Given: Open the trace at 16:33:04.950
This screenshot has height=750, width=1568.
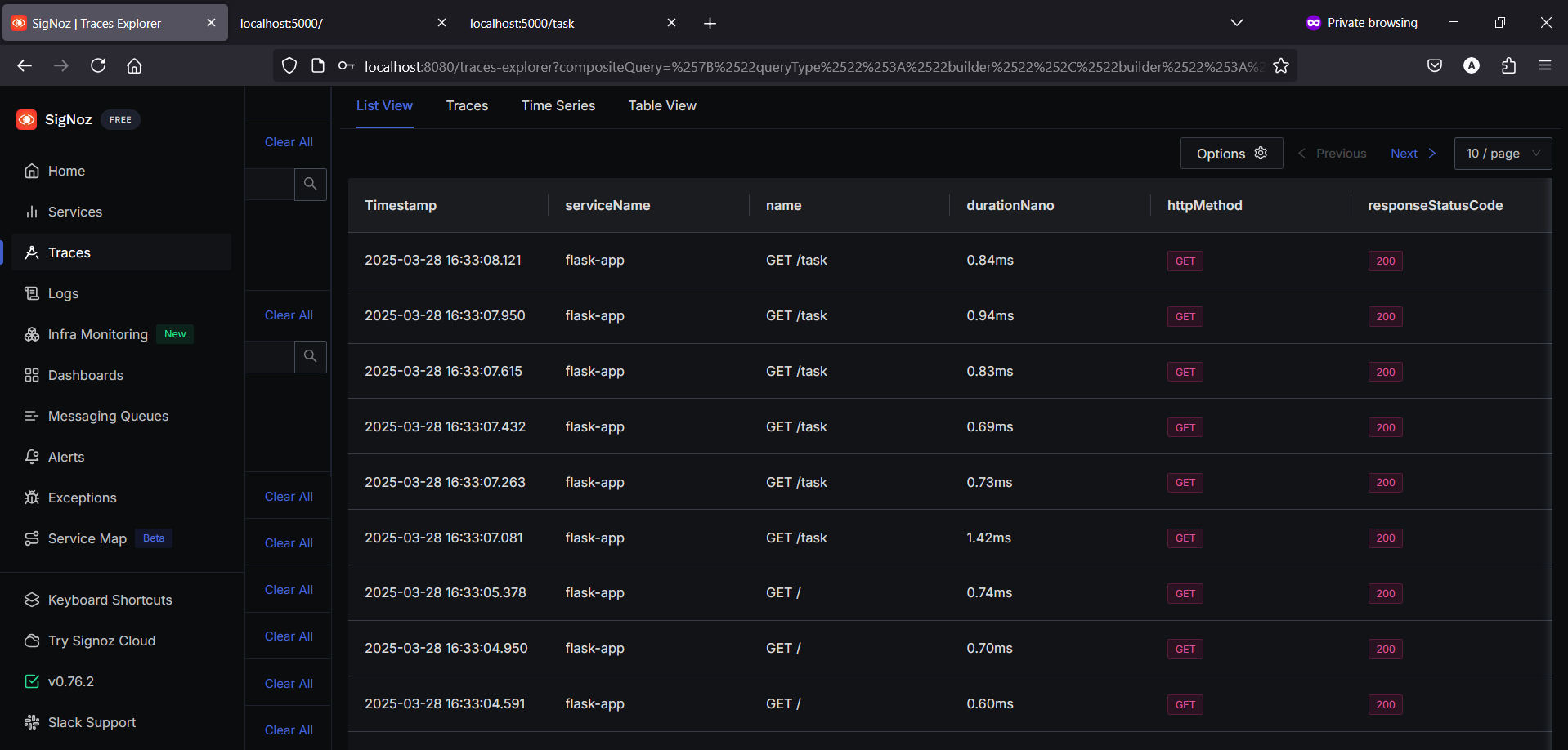Looking at the screenshot, I should (x=950, y=649).
